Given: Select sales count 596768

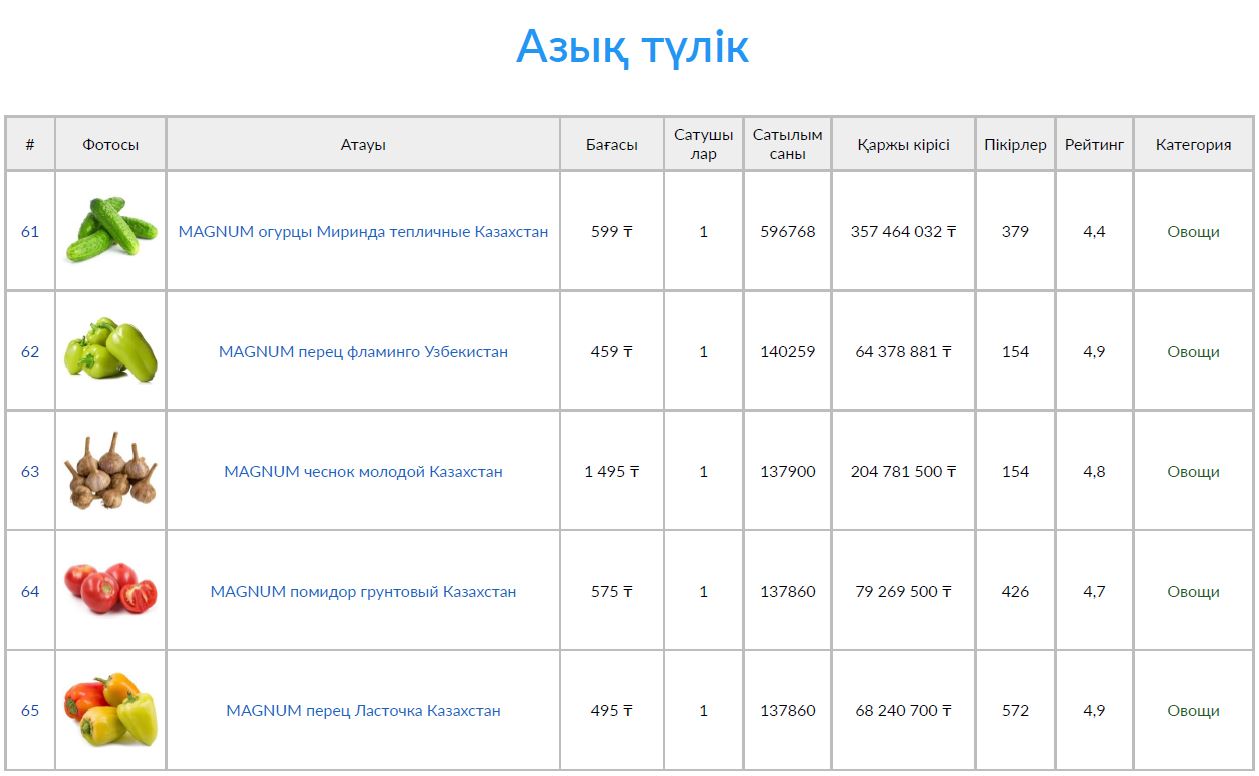Looking at the screenshot, I should 788,231.
